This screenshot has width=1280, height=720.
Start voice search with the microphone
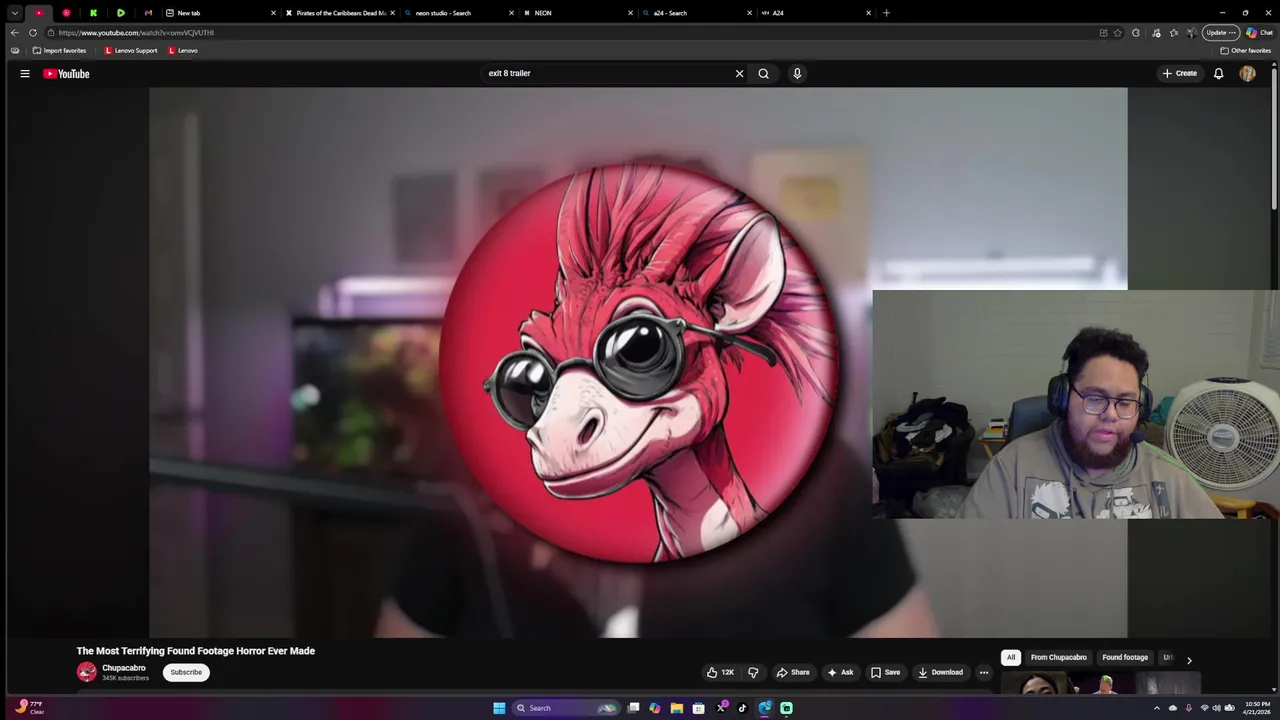coord(797,73)
